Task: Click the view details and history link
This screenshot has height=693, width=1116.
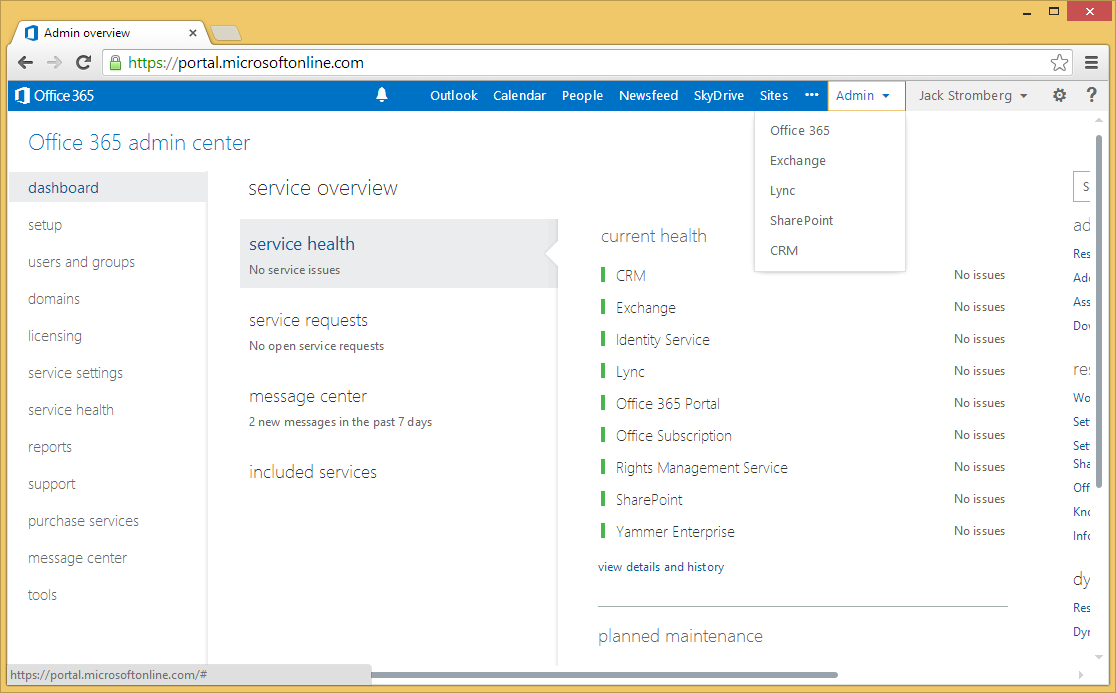Action: [x=660, y=567]
